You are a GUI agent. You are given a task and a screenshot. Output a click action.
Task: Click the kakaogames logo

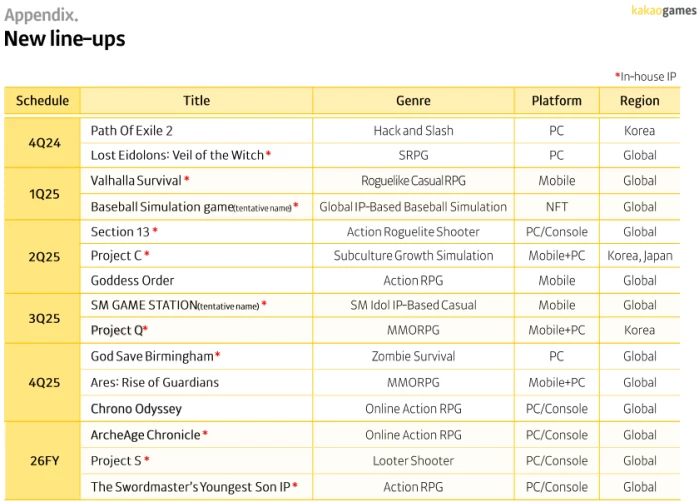tap(663, 11)
